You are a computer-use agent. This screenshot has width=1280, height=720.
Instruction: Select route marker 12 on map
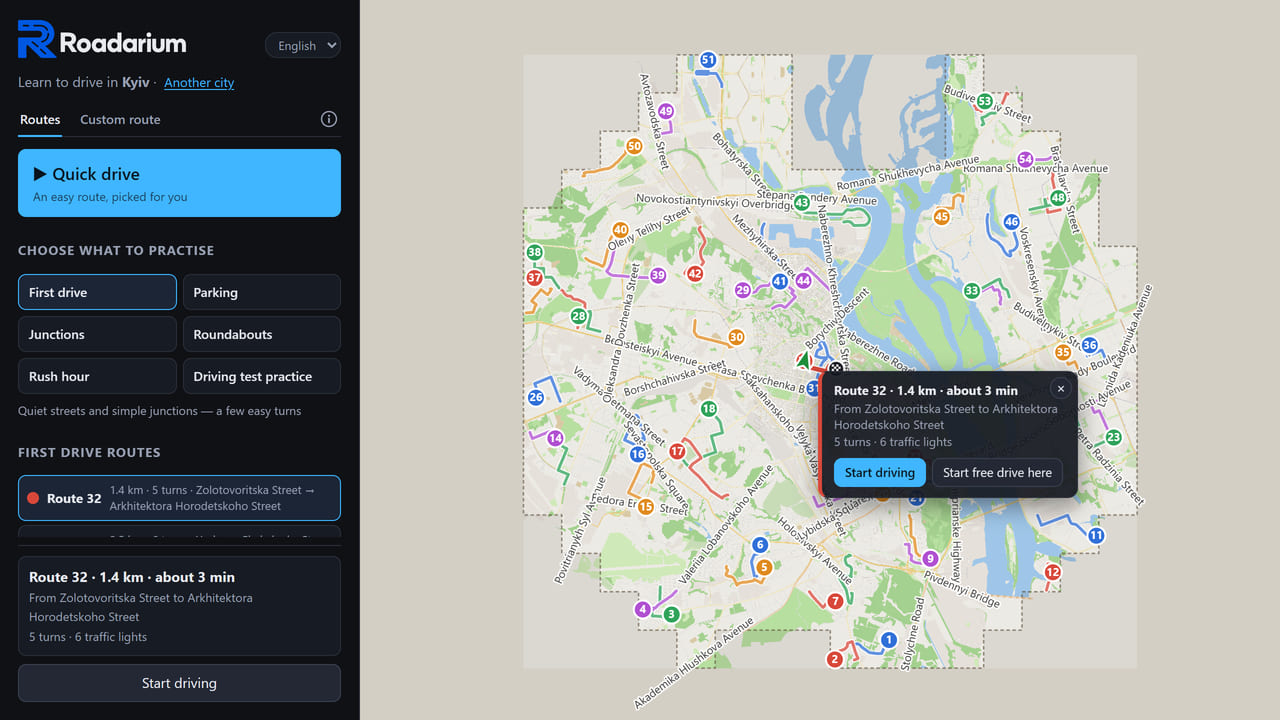coord(1052,572)
